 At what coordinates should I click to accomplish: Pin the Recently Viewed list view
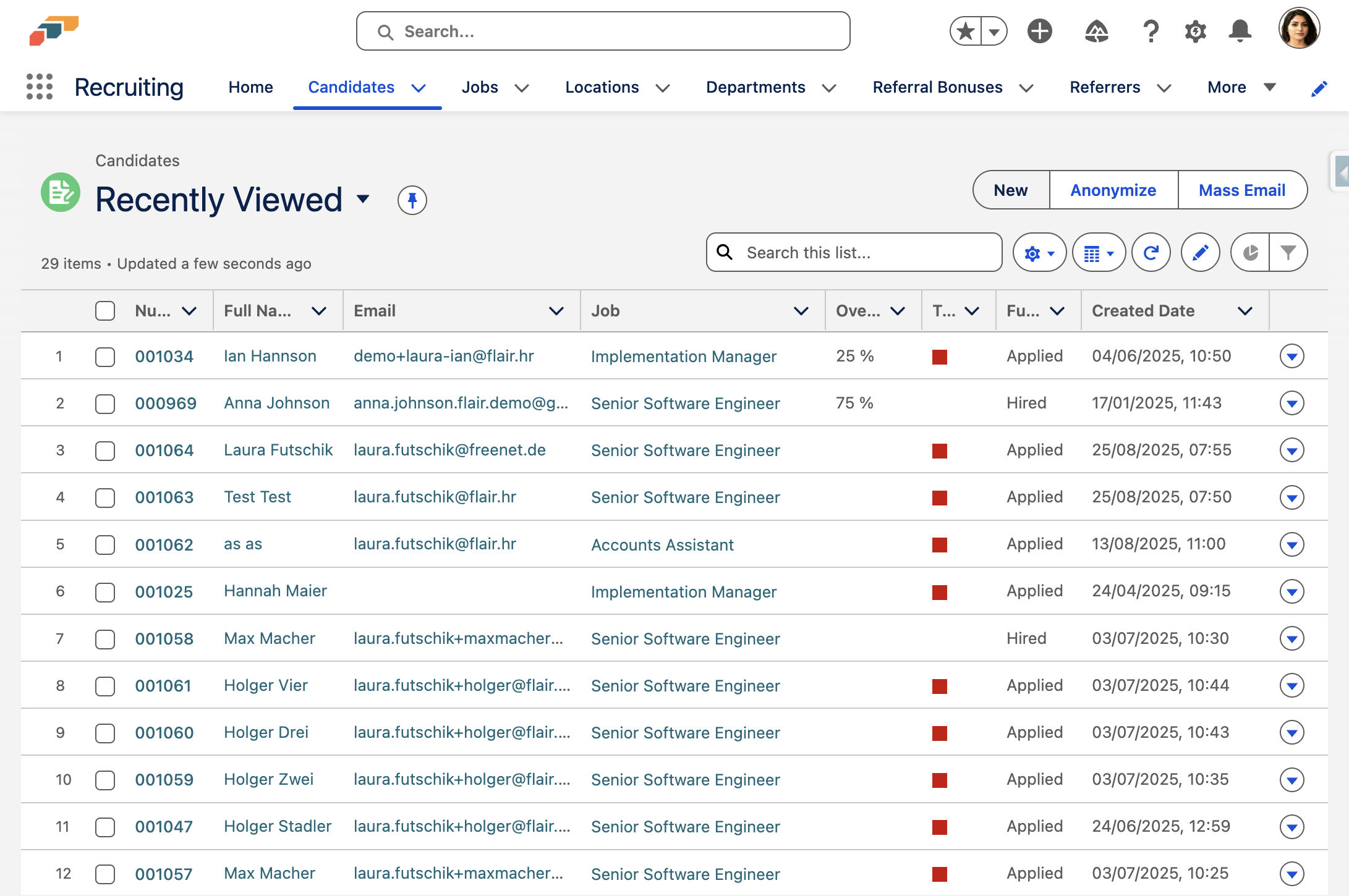[412, 200]
